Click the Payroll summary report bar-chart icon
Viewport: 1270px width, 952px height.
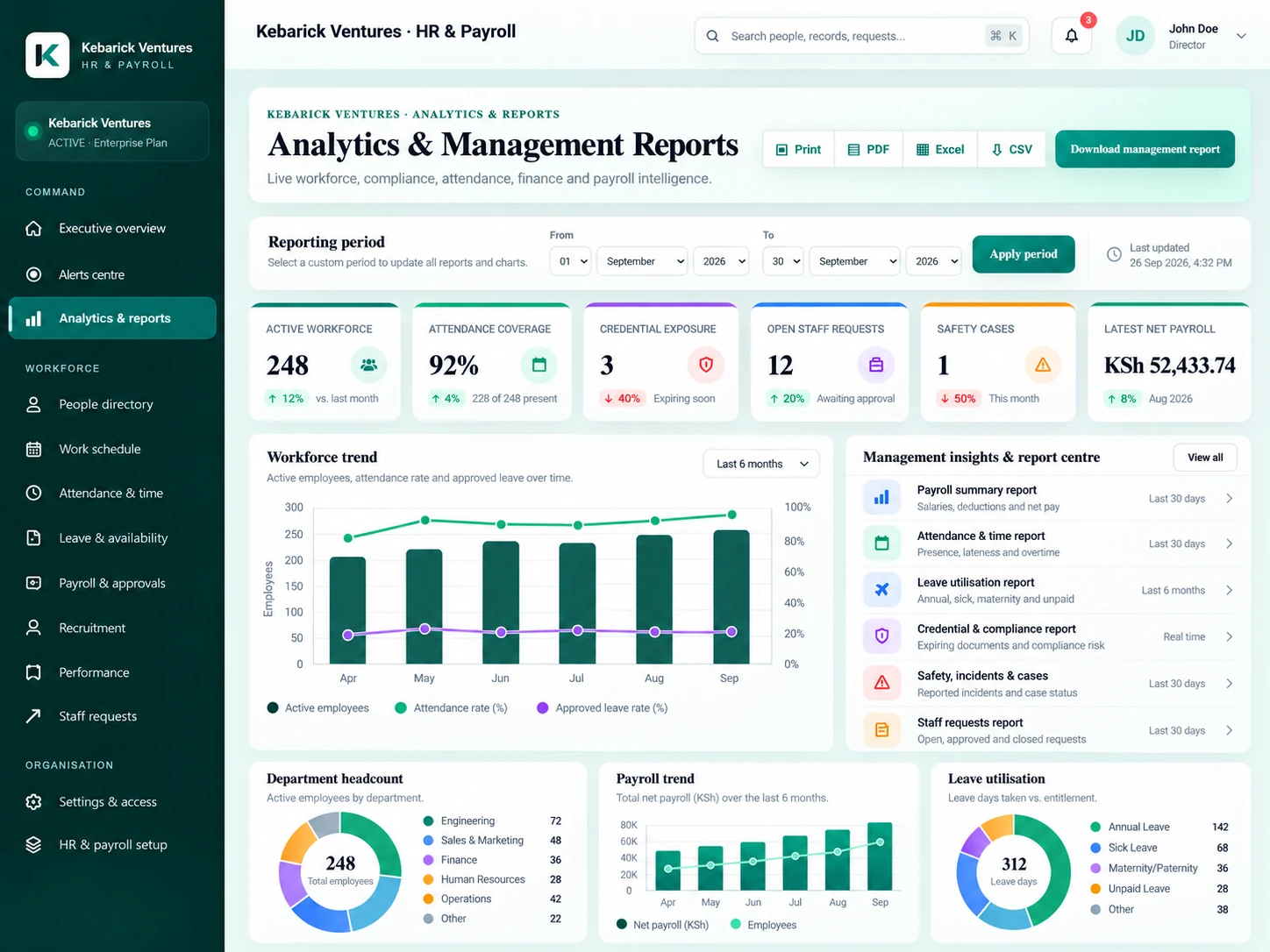[881, 498]
